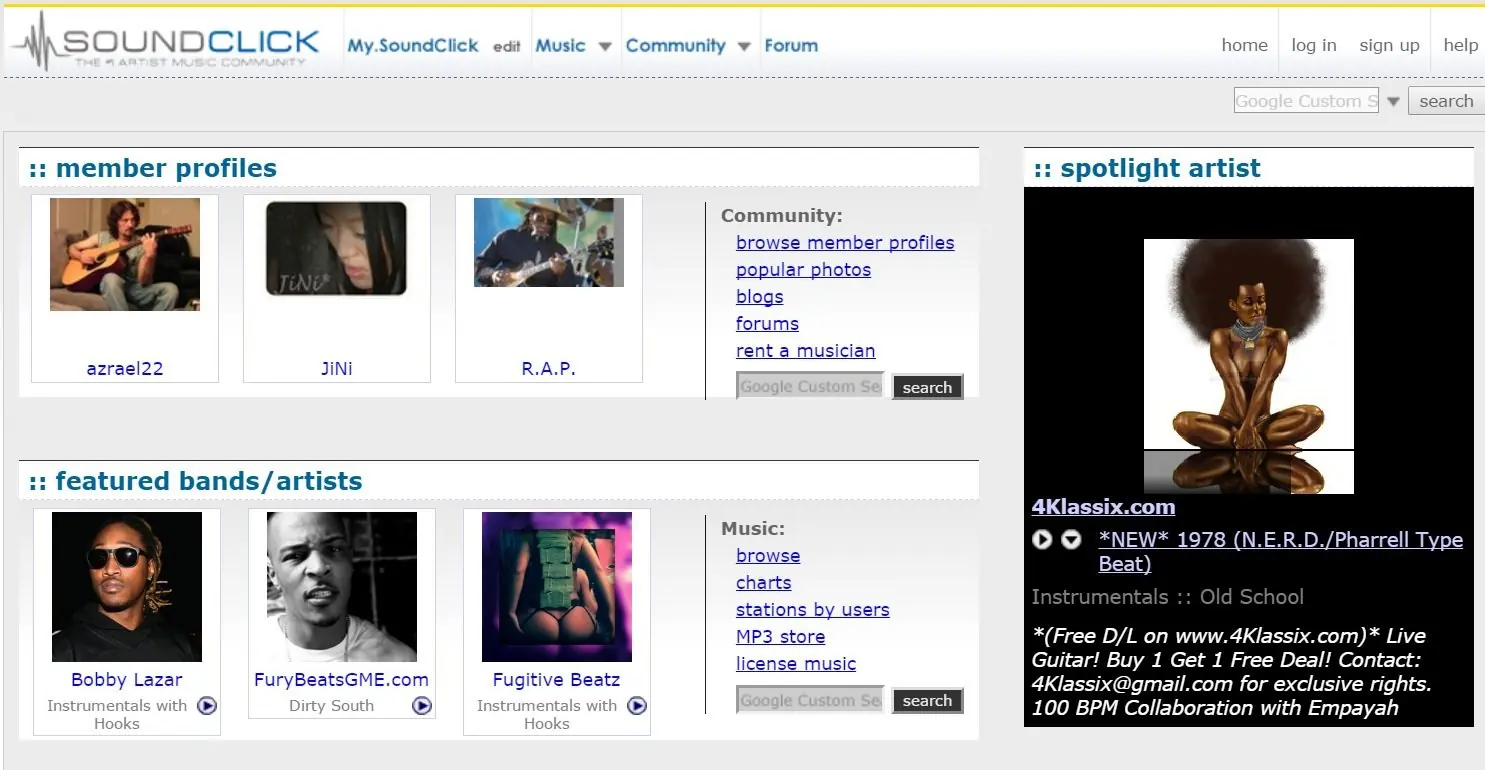Open the spotlight song options arrow
1485x770 pixels.
[x=1071, y=540]
